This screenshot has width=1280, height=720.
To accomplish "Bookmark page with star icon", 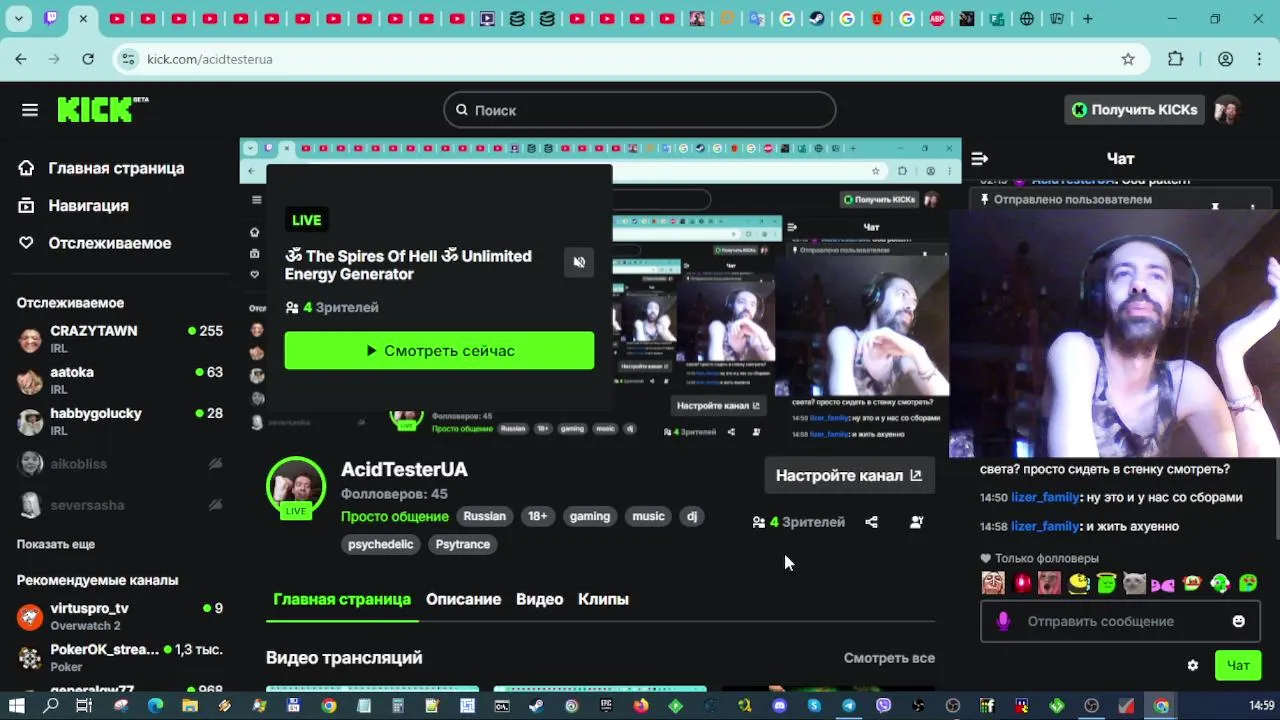I will pos(1128,59).
